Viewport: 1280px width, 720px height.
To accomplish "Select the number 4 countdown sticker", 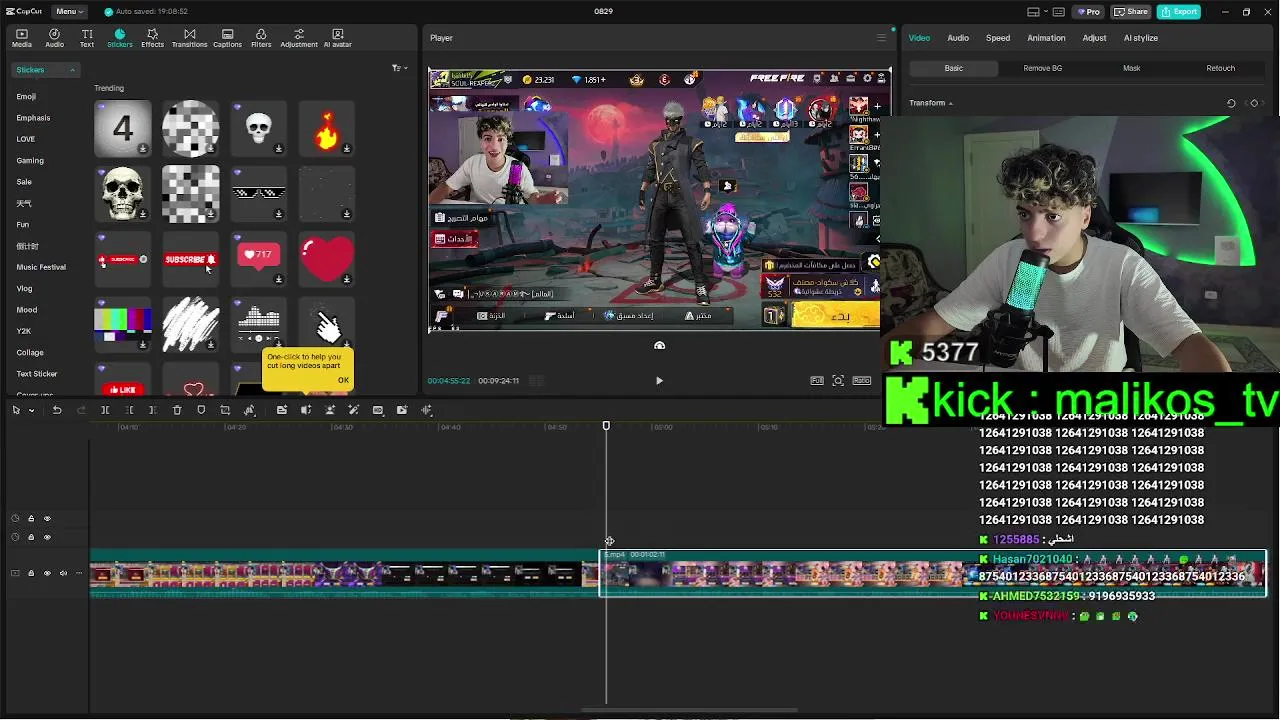I will pos(122,128).
